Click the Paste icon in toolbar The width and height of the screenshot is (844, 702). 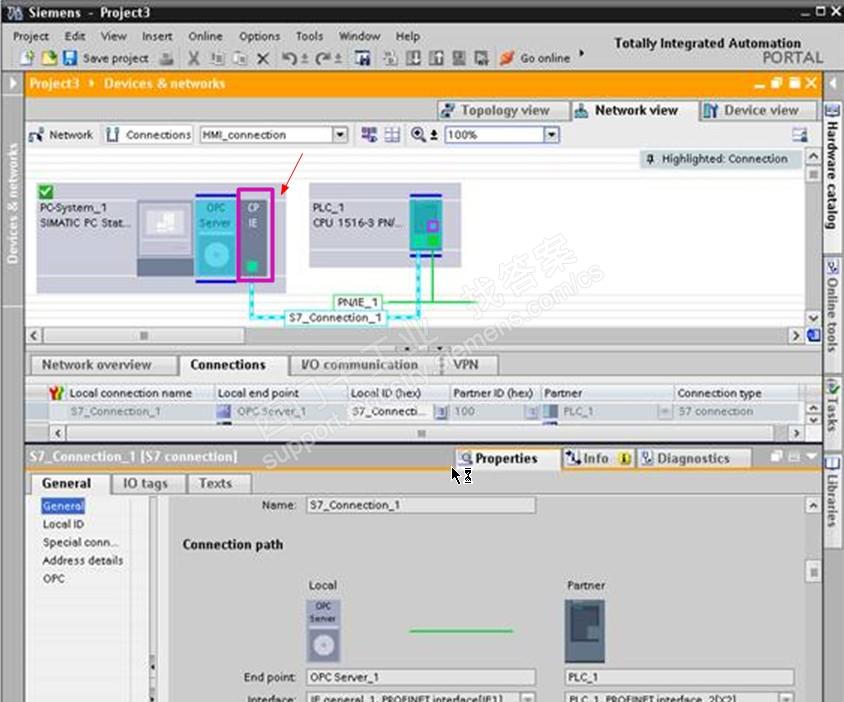pos(240,58)
